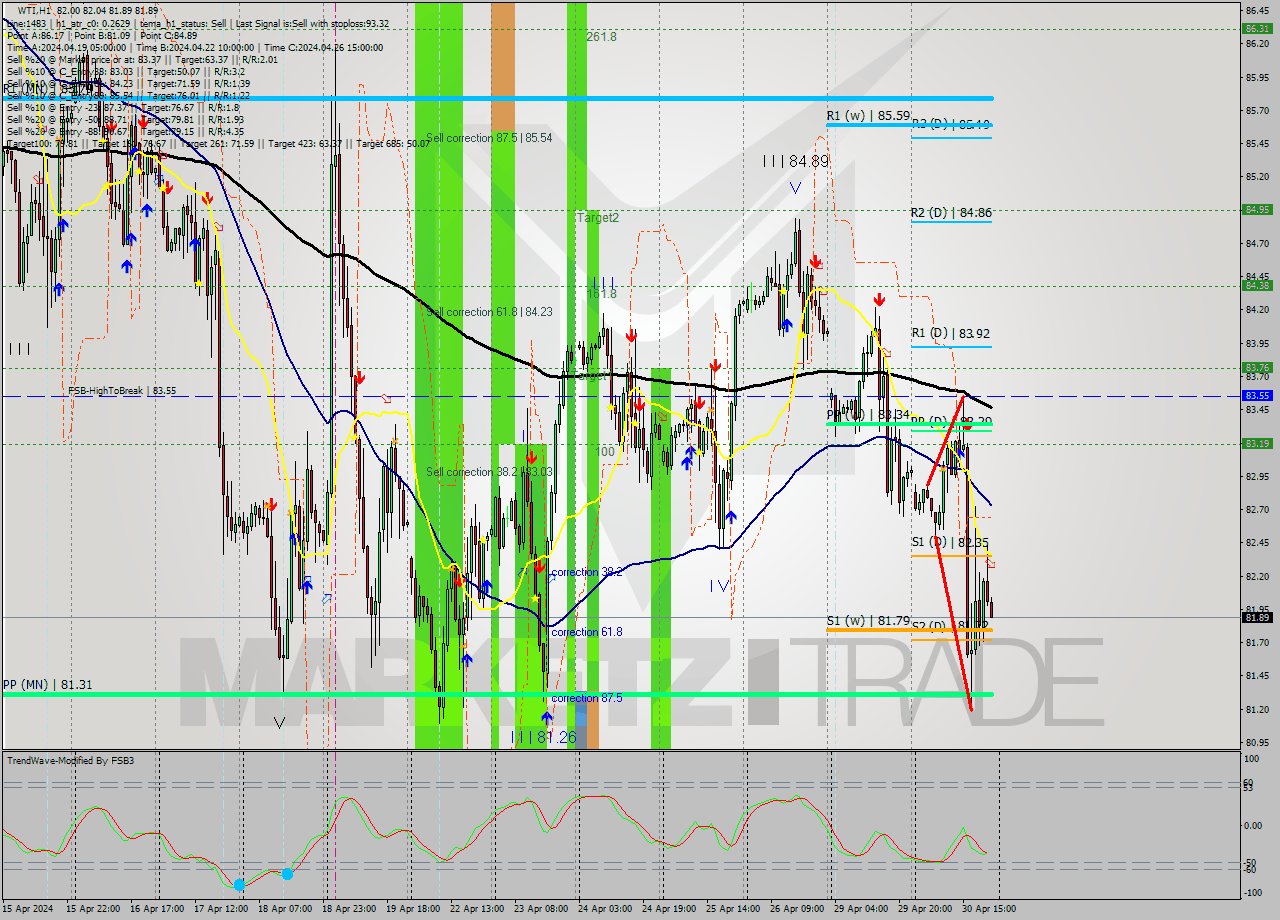Image resolution: width=1280 pixels, height=920 pixels.
Task: Click the thick cyan R1 (MN) horizontal line
Action: 497,98
